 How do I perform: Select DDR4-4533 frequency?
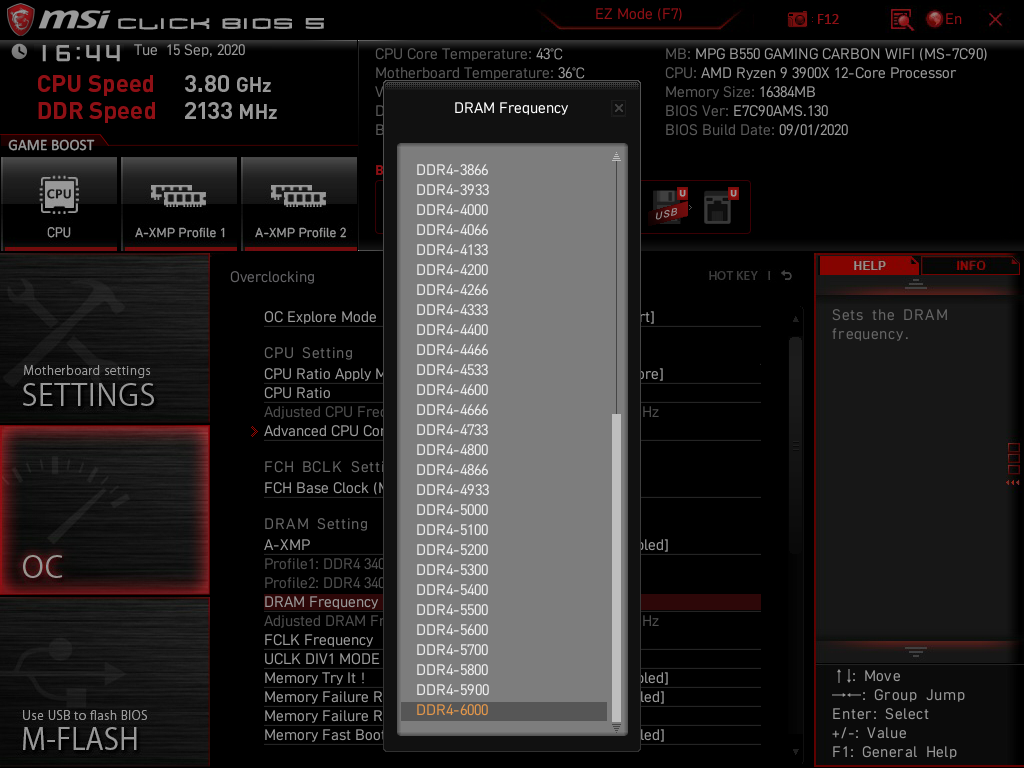[x=452, y=370]
